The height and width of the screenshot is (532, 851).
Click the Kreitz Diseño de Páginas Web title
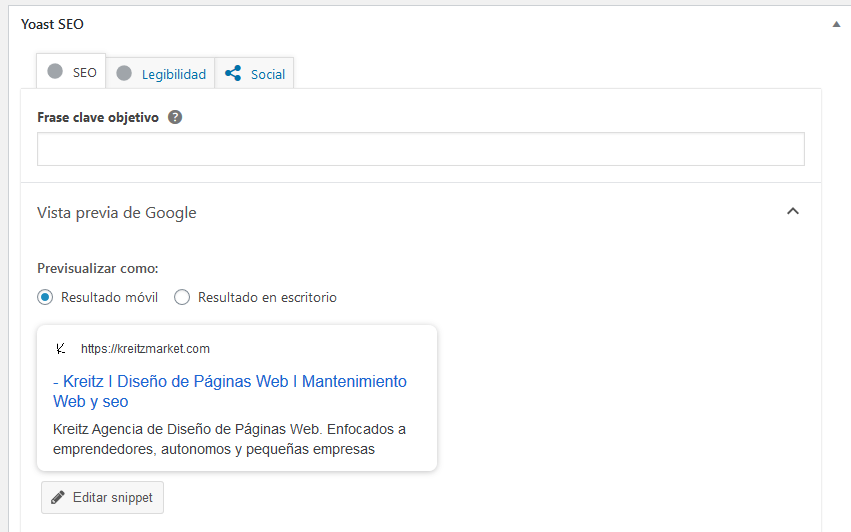[230, 391]
